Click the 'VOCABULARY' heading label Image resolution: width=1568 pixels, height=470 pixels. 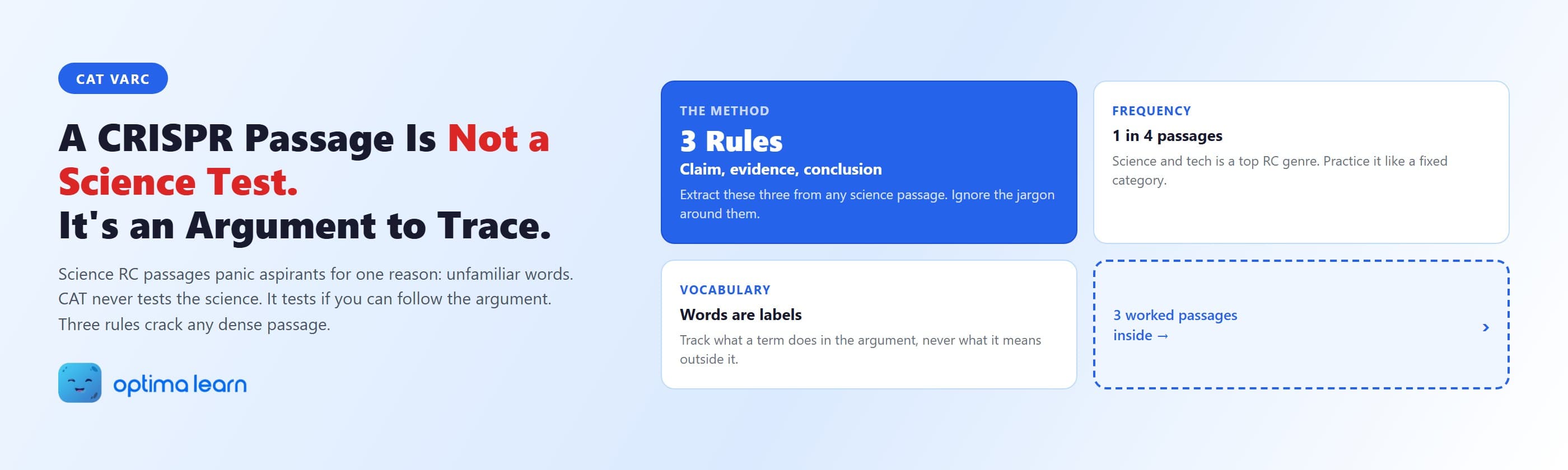point(725,290)
